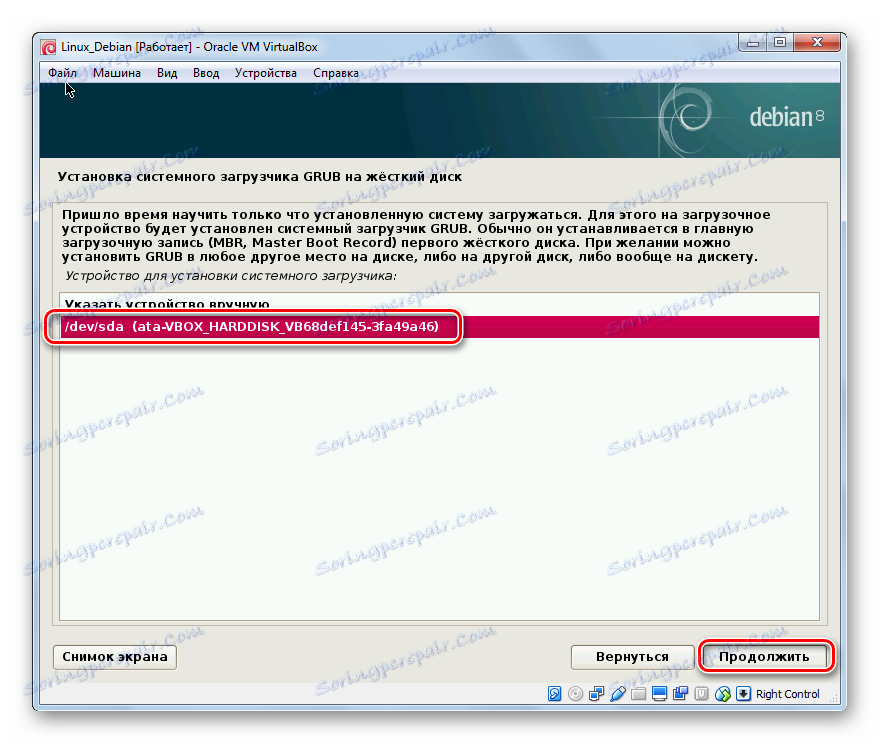Open the Ввод menu
This screenshot has width=880, height=744.
(x=206, y=73)
